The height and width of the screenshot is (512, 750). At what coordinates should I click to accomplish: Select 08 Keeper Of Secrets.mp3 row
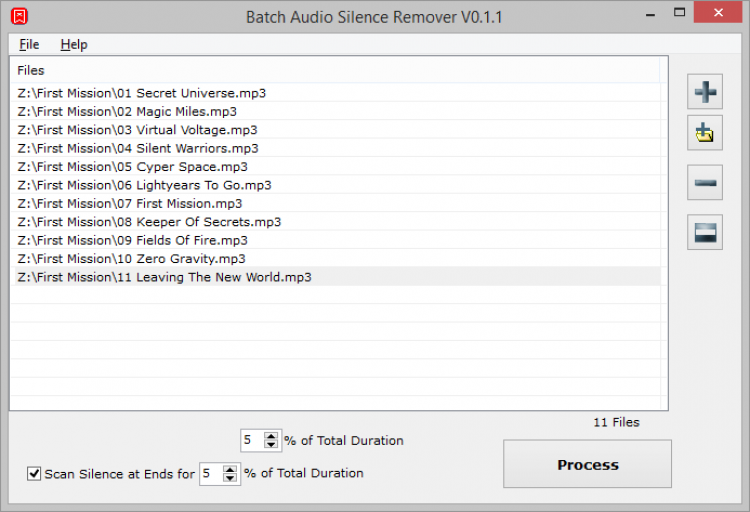(149, 222)
